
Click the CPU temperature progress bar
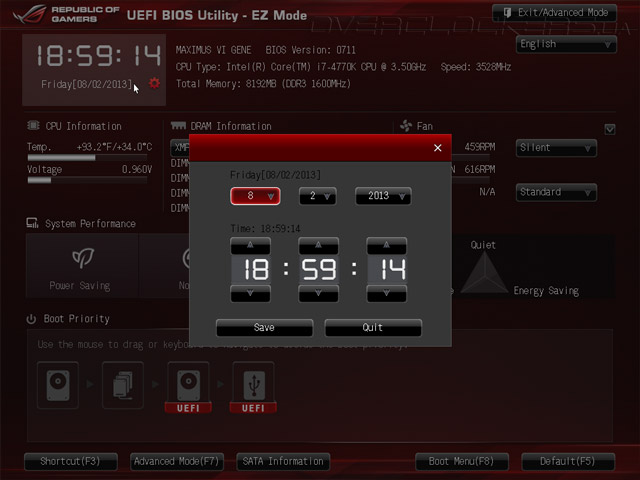[x=87, y=158]
